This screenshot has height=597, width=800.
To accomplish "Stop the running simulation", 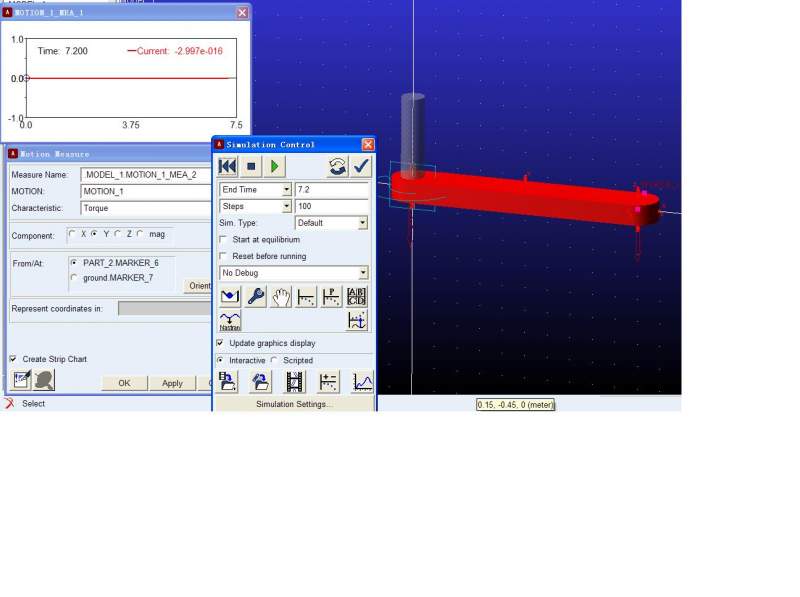I will [x=251, y=166].
